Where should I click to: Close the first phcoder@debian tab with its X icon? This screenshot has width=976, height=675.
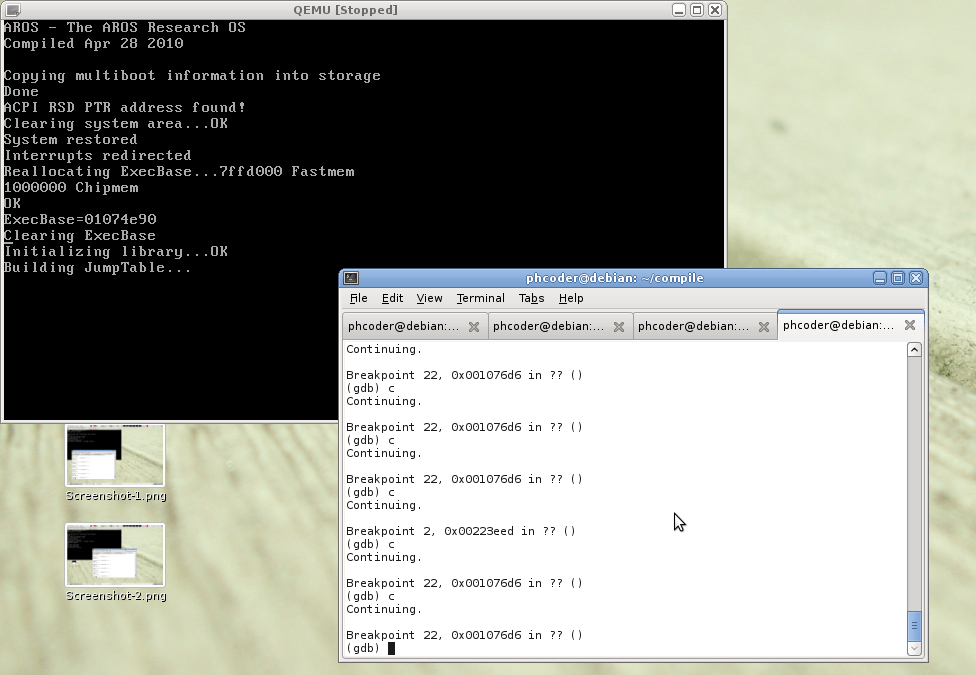point(474,325)
